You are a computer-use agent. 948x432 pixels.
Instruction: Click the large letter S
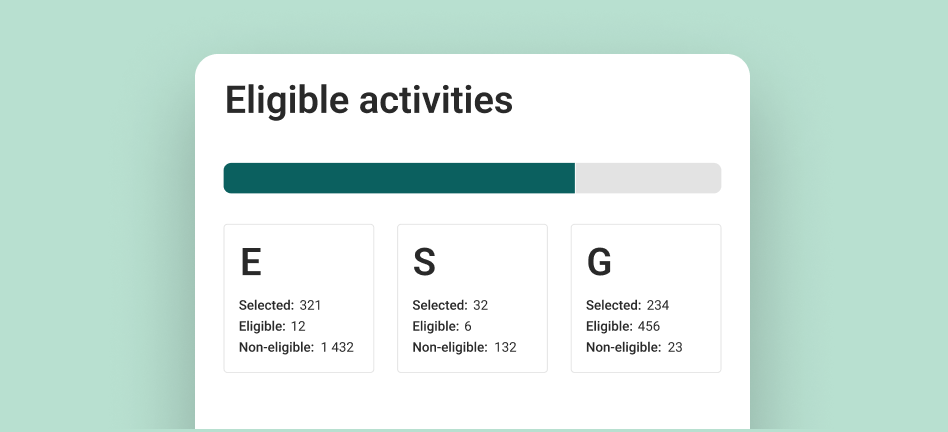[424, 262]
